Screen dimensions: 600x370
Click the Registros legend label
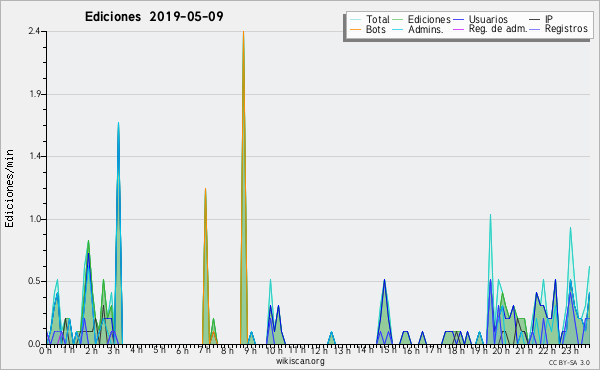click(x=566, y=29)
